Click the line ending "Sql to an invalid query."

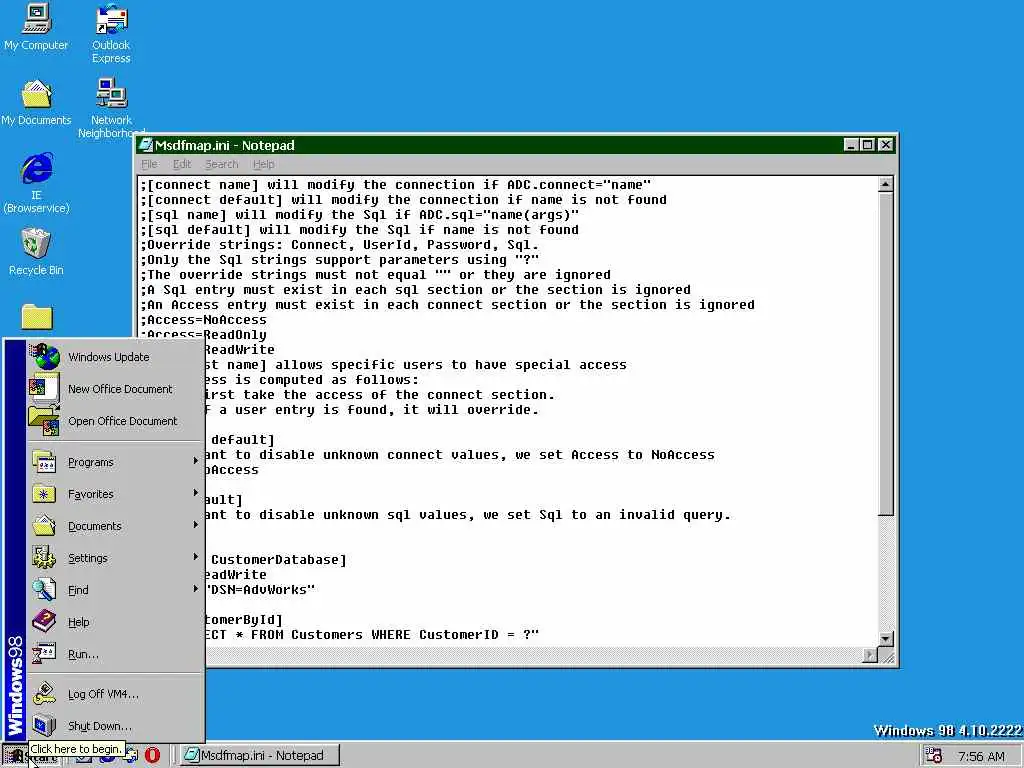468,515
